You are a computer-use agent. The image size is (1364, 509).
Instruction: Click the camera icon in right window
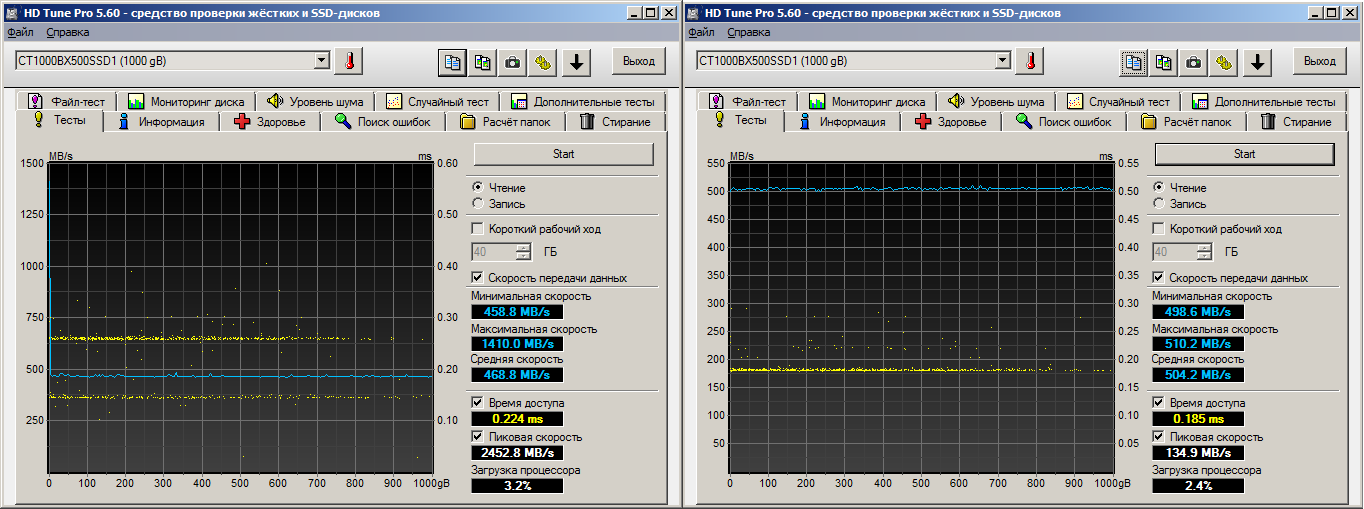1193,62
